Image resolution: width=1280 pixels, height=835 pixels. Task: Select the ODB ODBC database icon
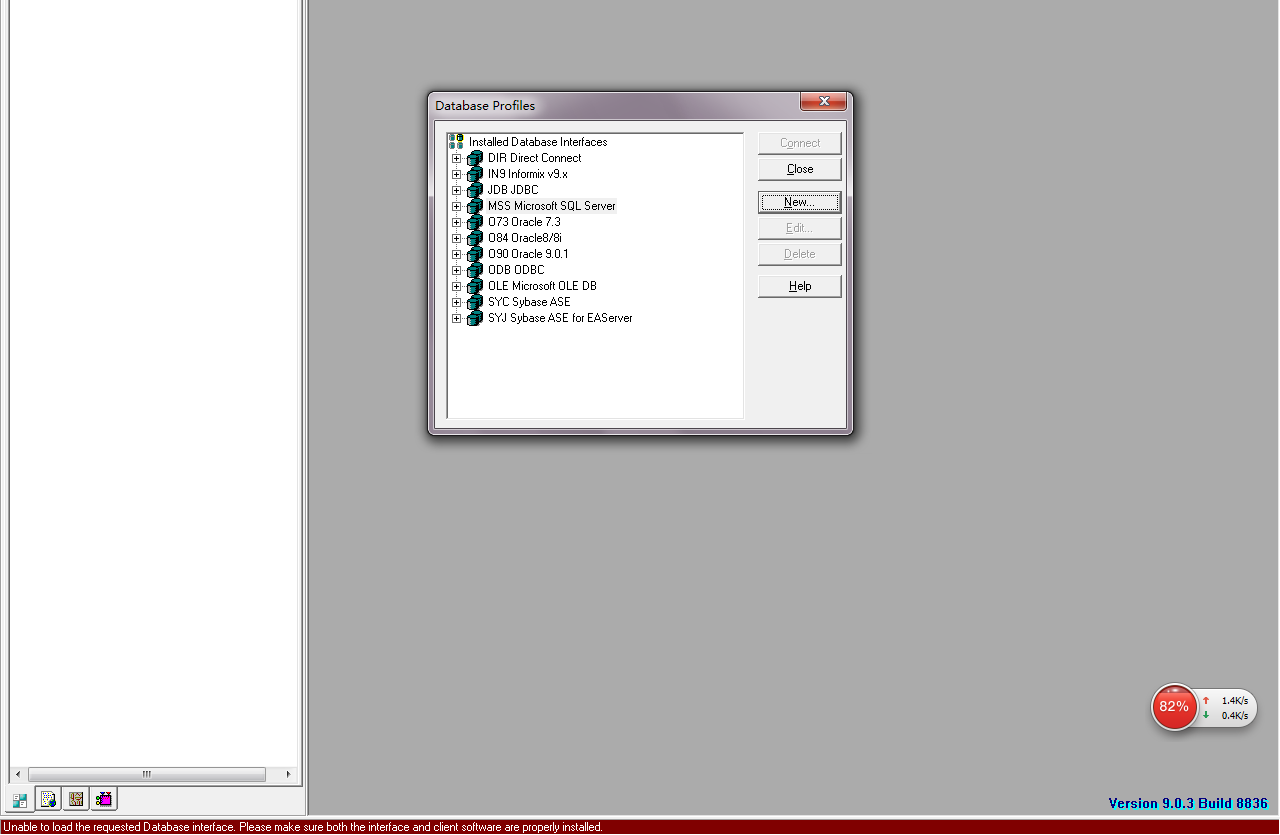475,270
